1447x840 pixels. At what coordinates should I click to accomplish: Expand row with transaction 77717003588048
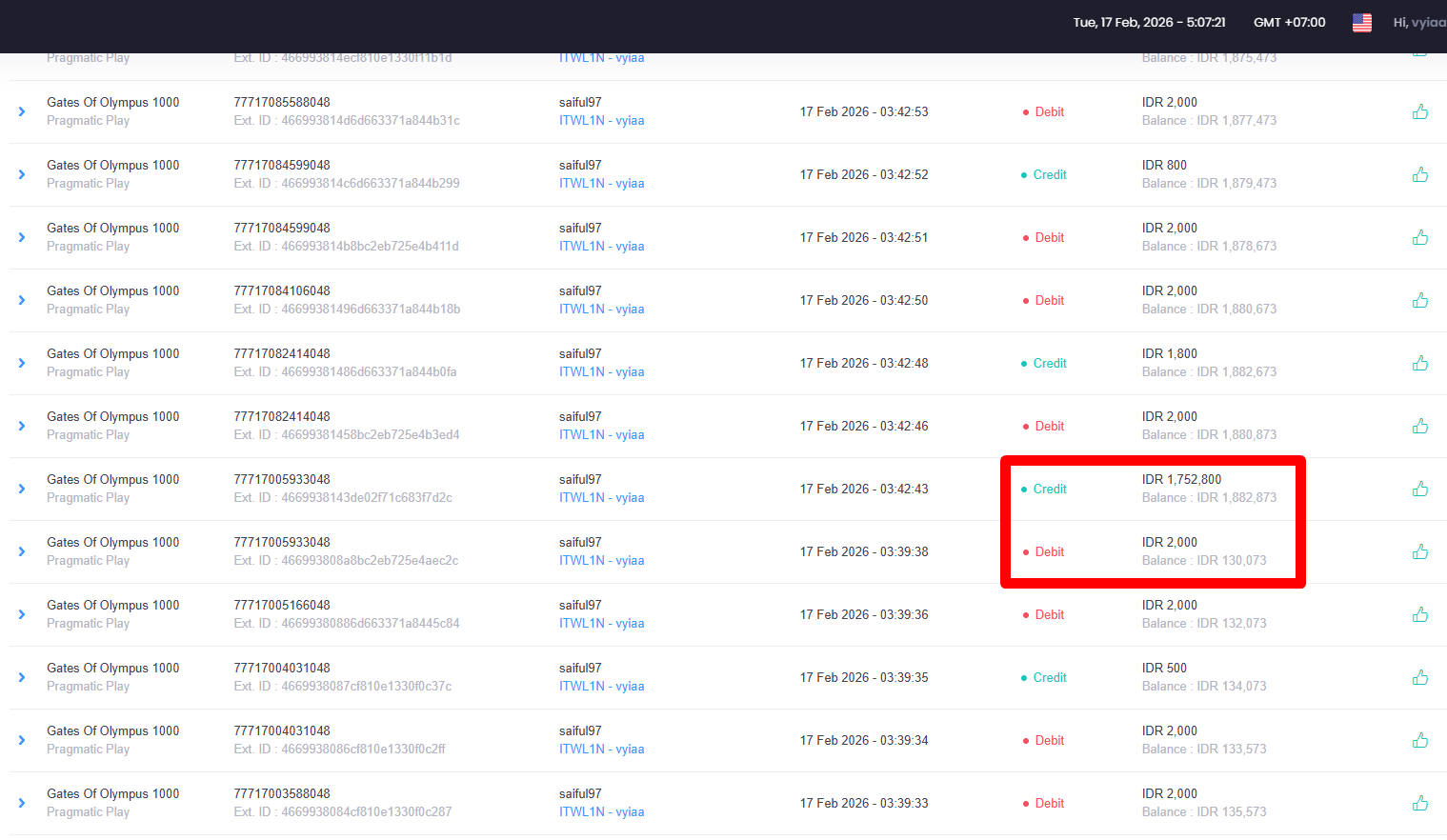[x=22, y=803]
